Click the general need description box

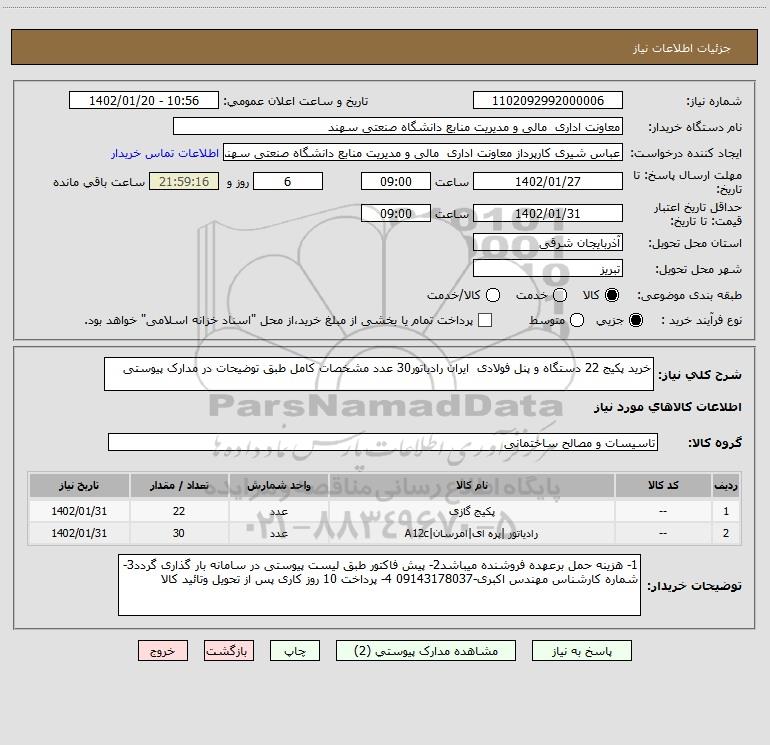(379, 374)
